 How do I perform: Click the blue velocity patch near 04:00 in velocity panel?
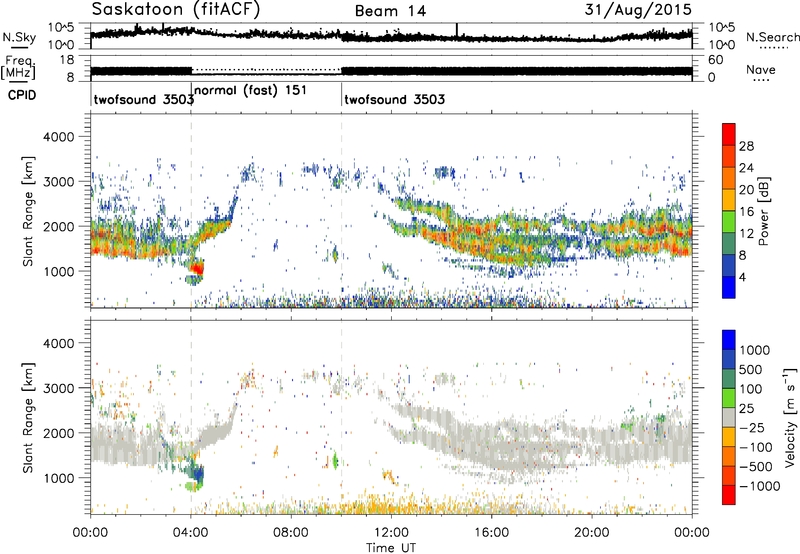198,475
